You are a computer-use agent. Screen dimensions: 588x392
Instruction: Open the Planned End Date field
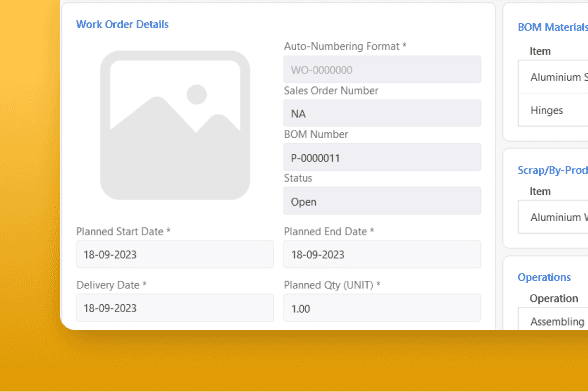[x=382, y=254]
